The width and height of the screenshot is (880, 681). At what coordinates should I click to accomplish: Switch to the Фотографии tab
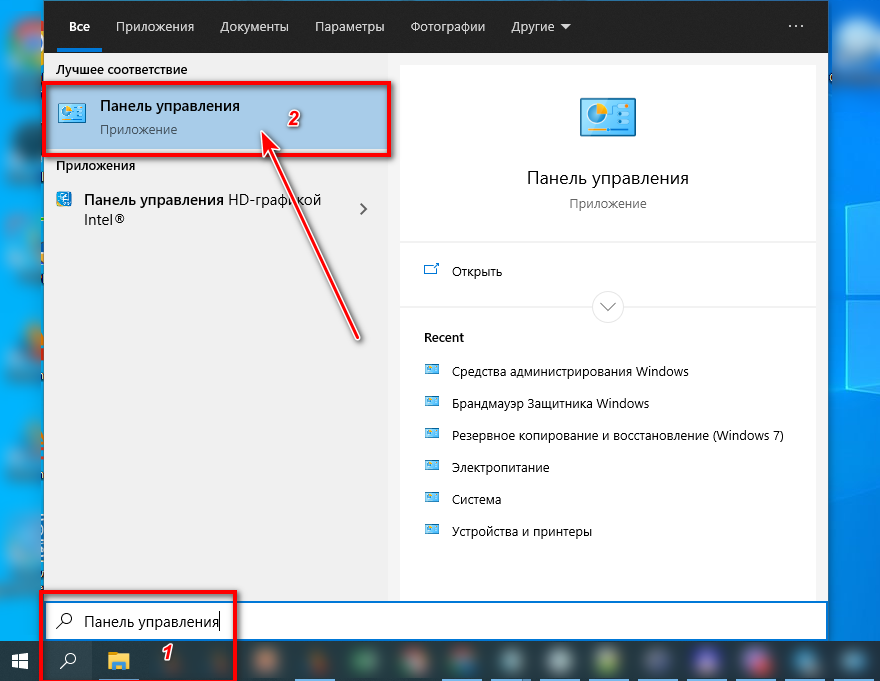pos(448,26)
